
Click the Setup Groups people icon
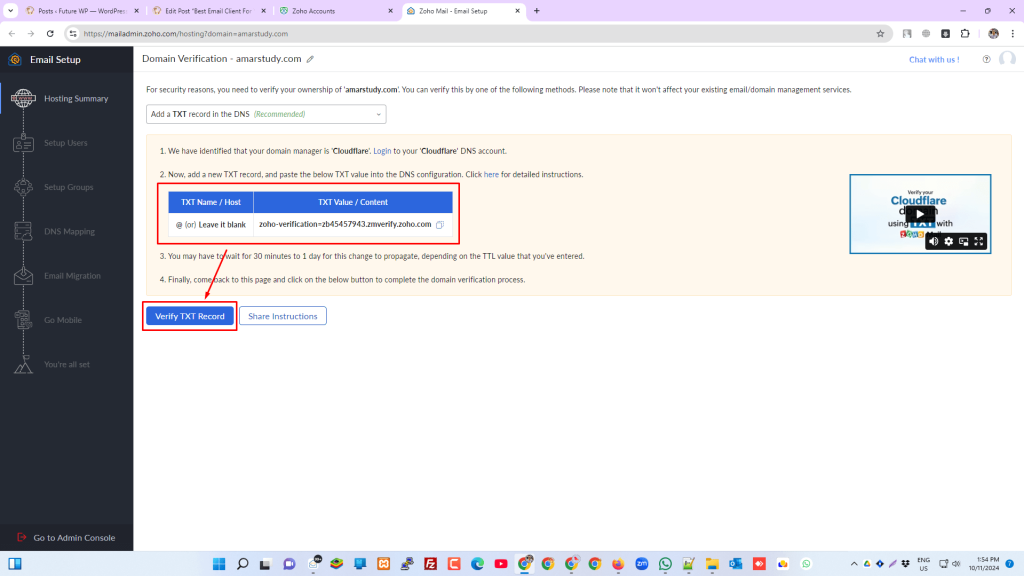[23, 187]
